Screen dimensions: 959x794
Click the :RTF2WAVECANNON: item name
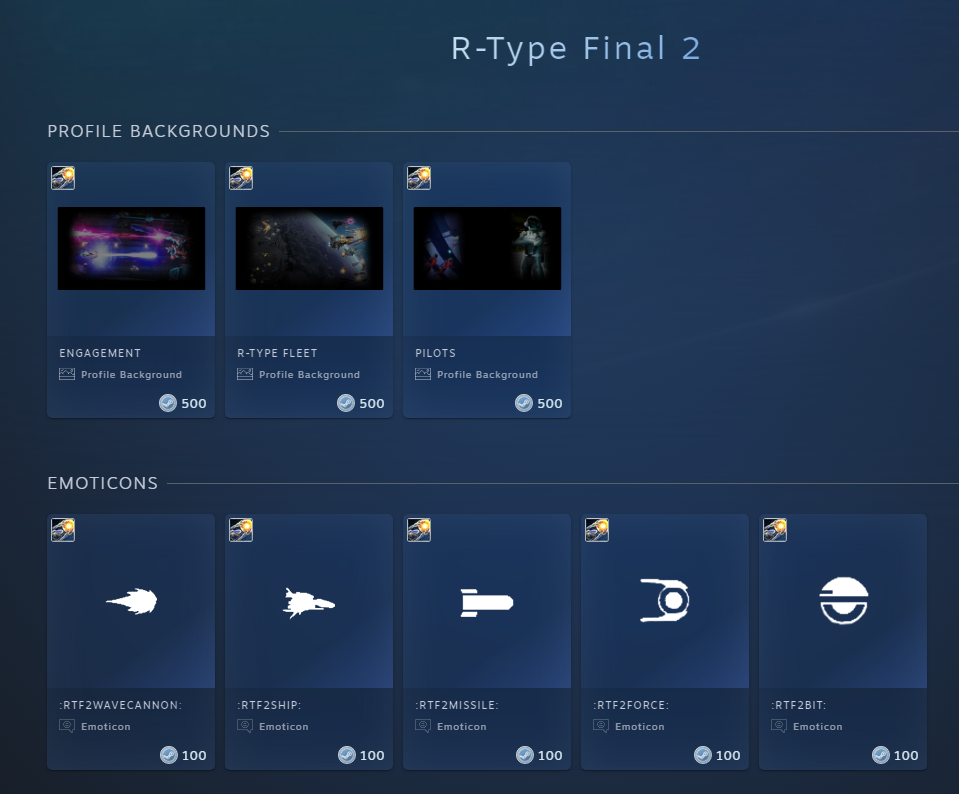(120, 705)
